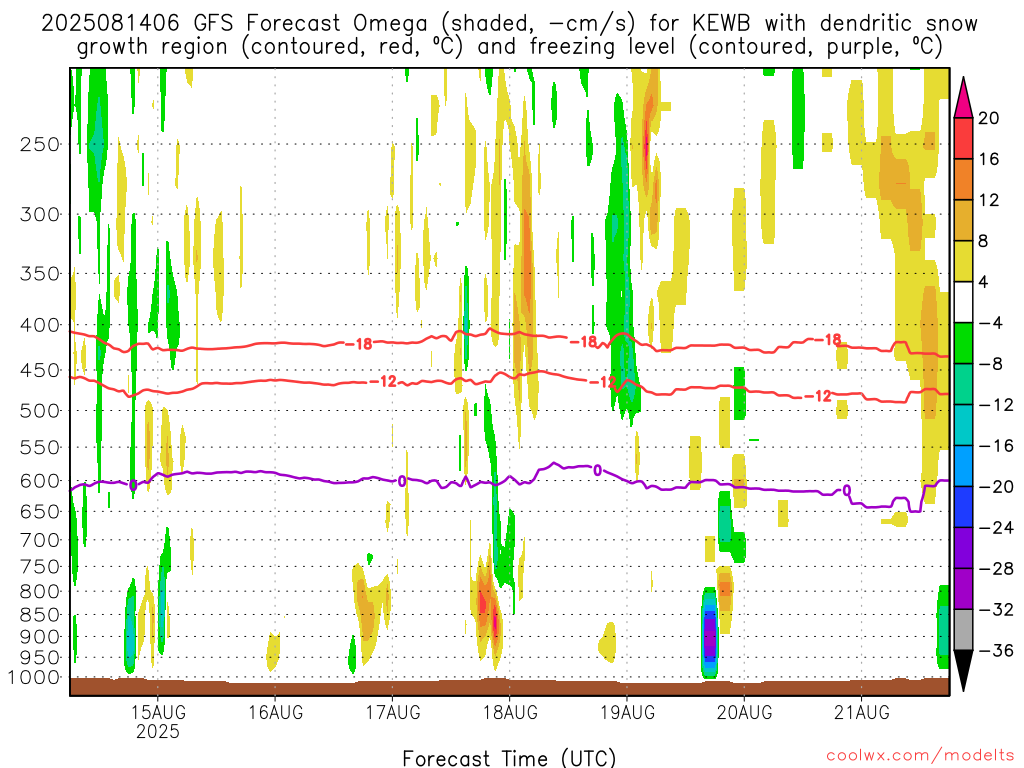This screenshot has height=768, width=1024.
Task: Click the 1000 pressure level label
Action: pos(34,678)
